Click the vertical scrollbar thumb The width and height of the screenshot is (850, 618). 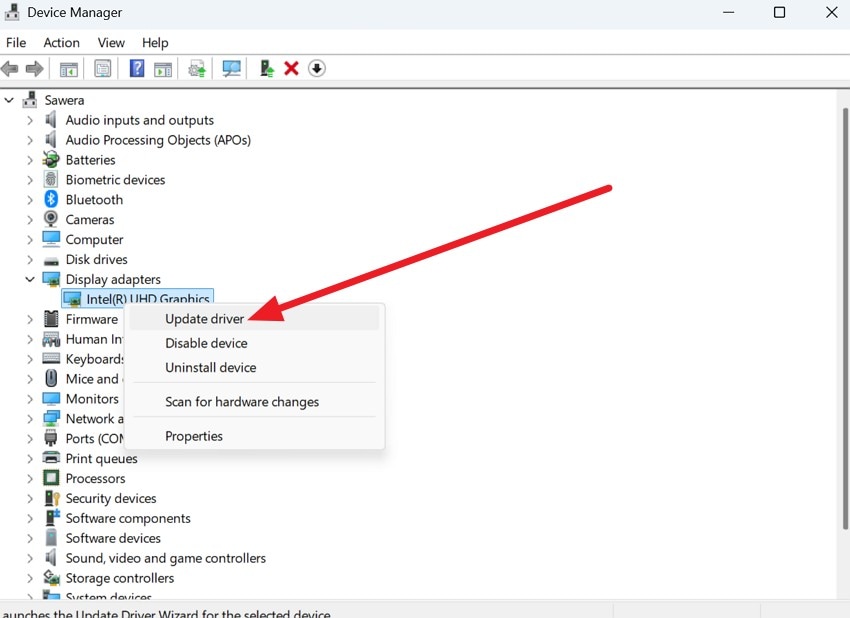tap(845, 318)
